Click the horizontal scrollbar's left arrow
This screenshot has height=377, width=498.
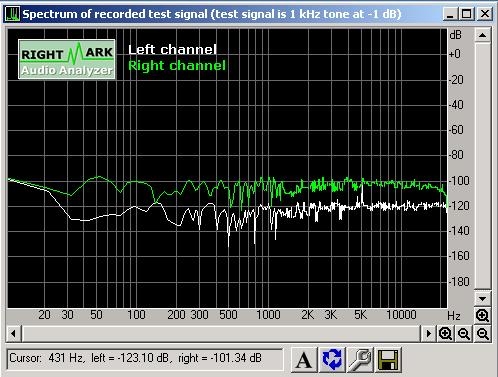click(x=14, y=333)
